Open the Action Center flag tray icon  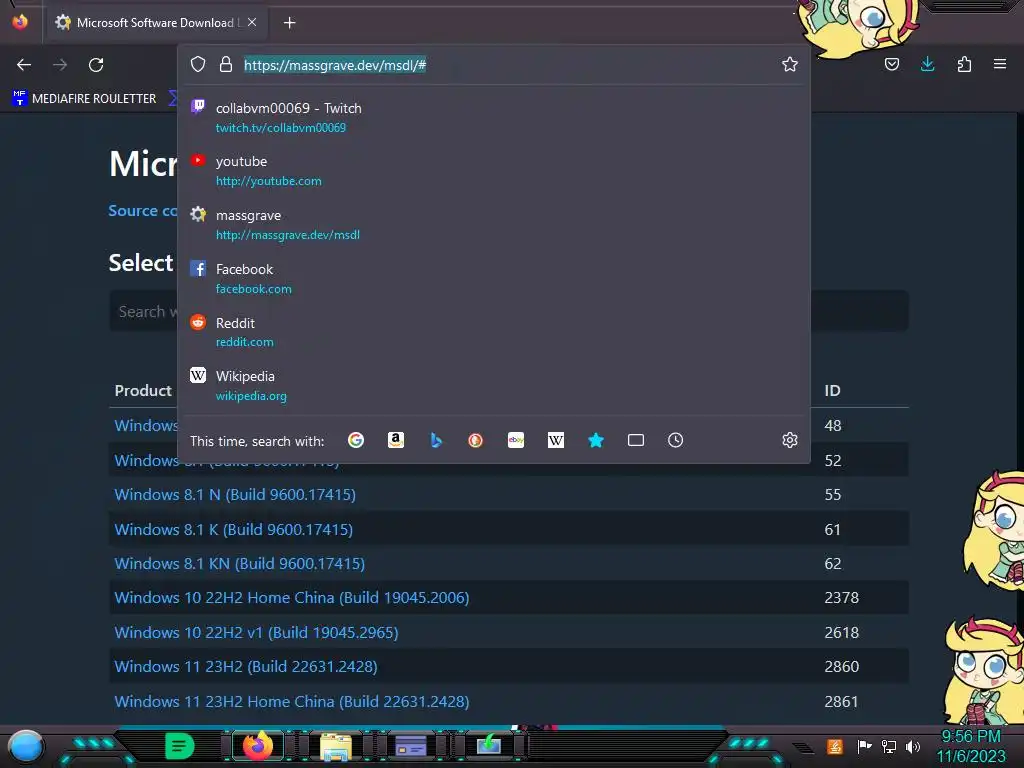coord(864,746)
